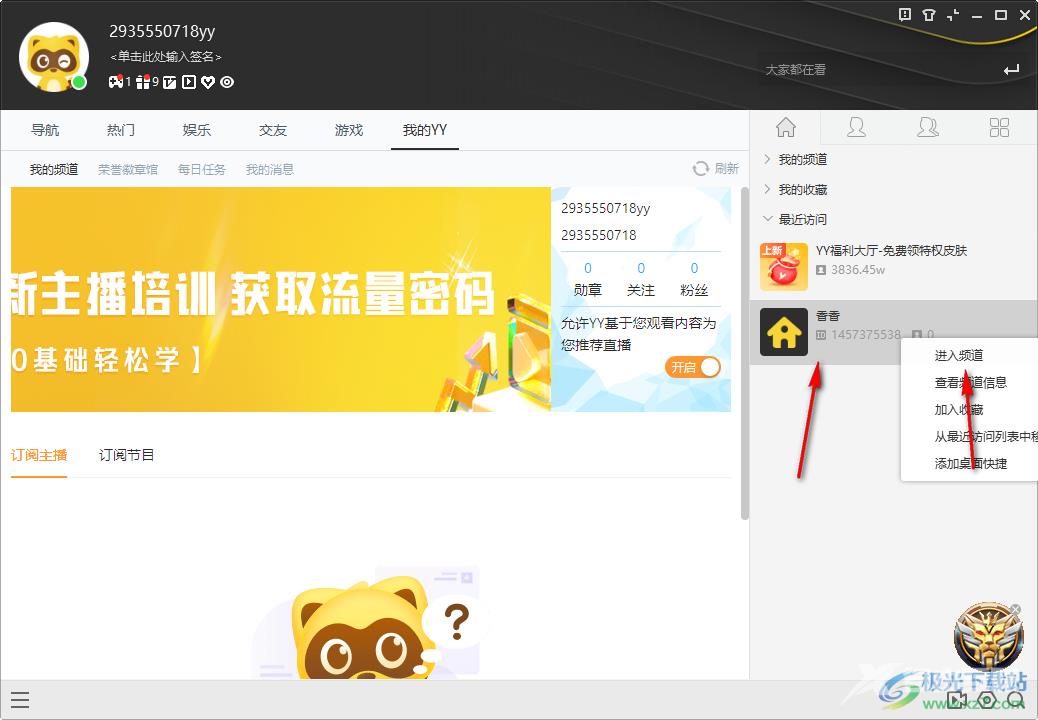Select the 我的频道 sub-tab
Image resolution: width=1038 pixels, height=720 pixels.
click(x=54, y=169)
